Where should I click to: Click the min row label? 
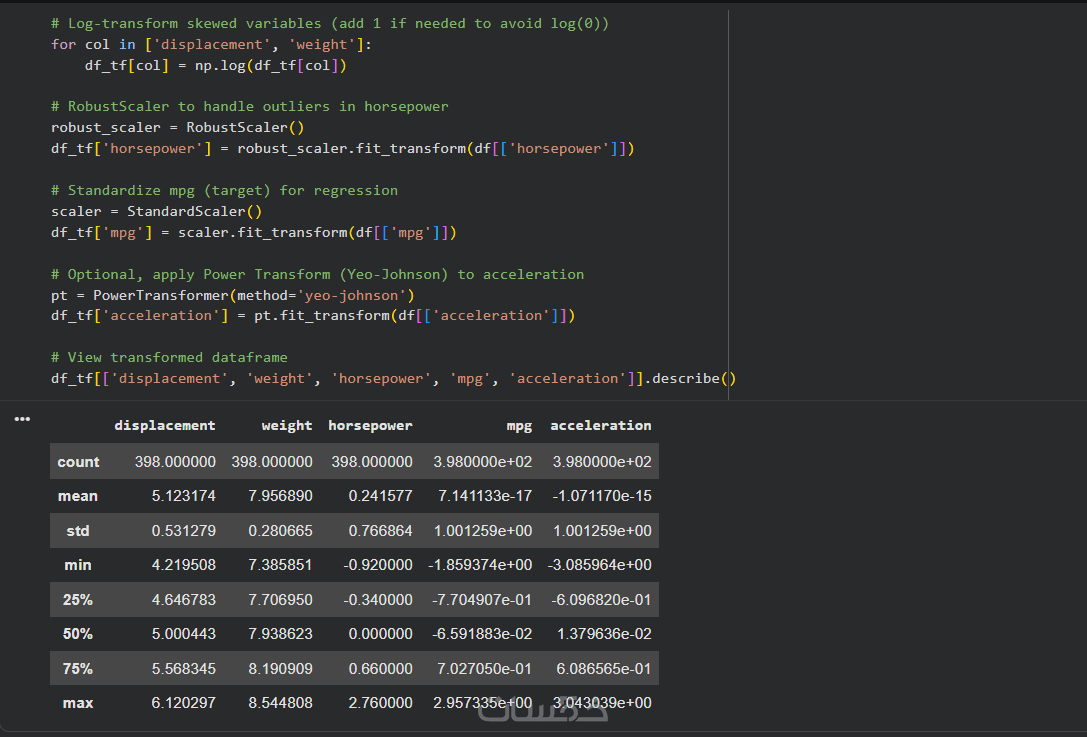[x=78, y=564]
